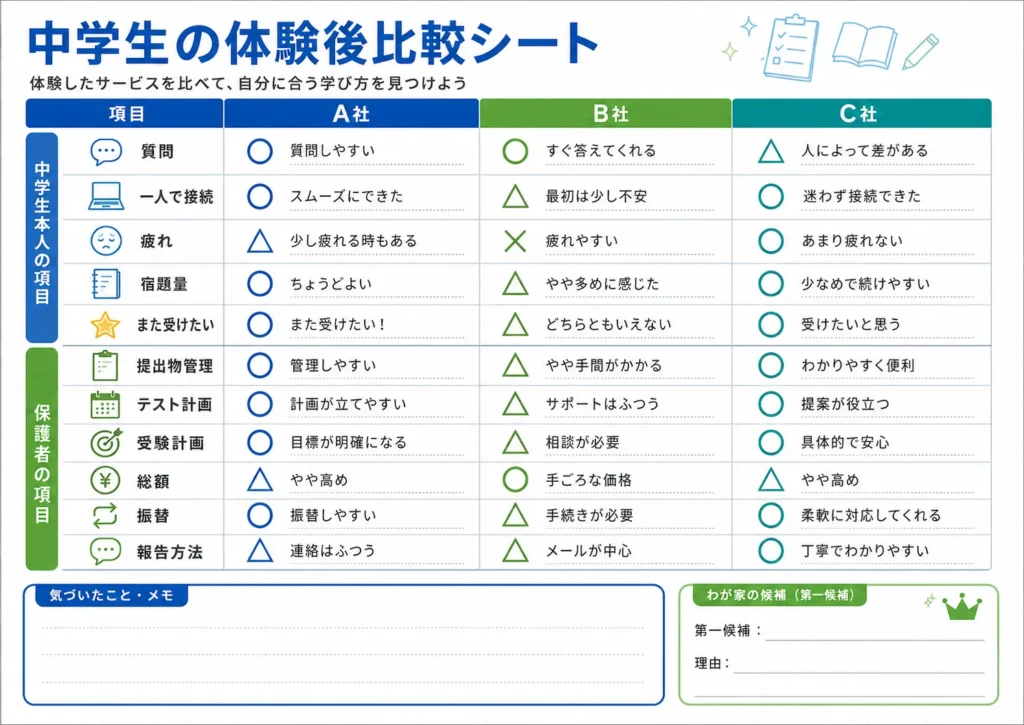This screenshot has width=1024, height=725.
Task: Click the C社 triangle mark for やや高め
Action: [771, 480]
